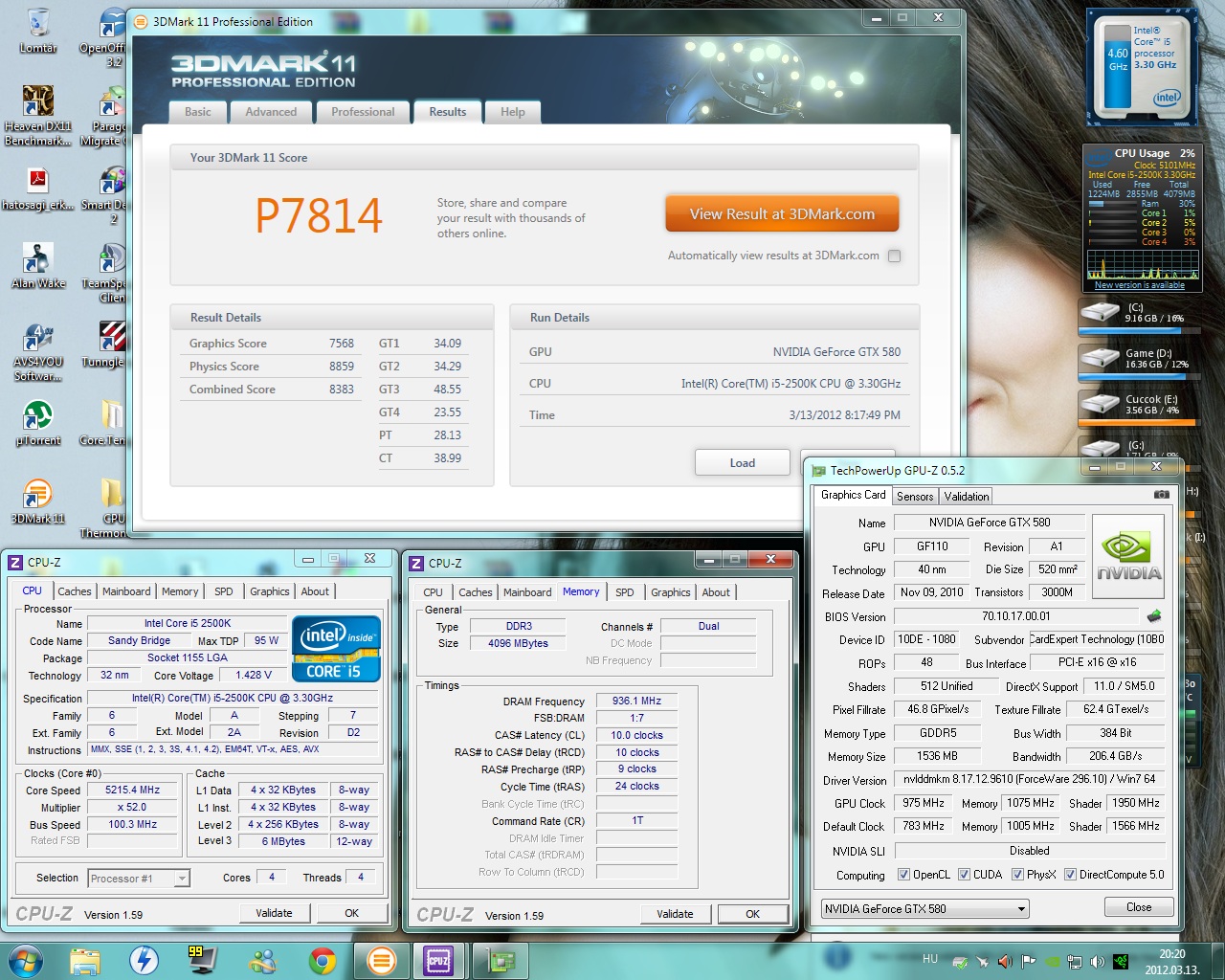Open Windows Explorer from the taskbar
1225x980 pixels.
tap(85, 960)
